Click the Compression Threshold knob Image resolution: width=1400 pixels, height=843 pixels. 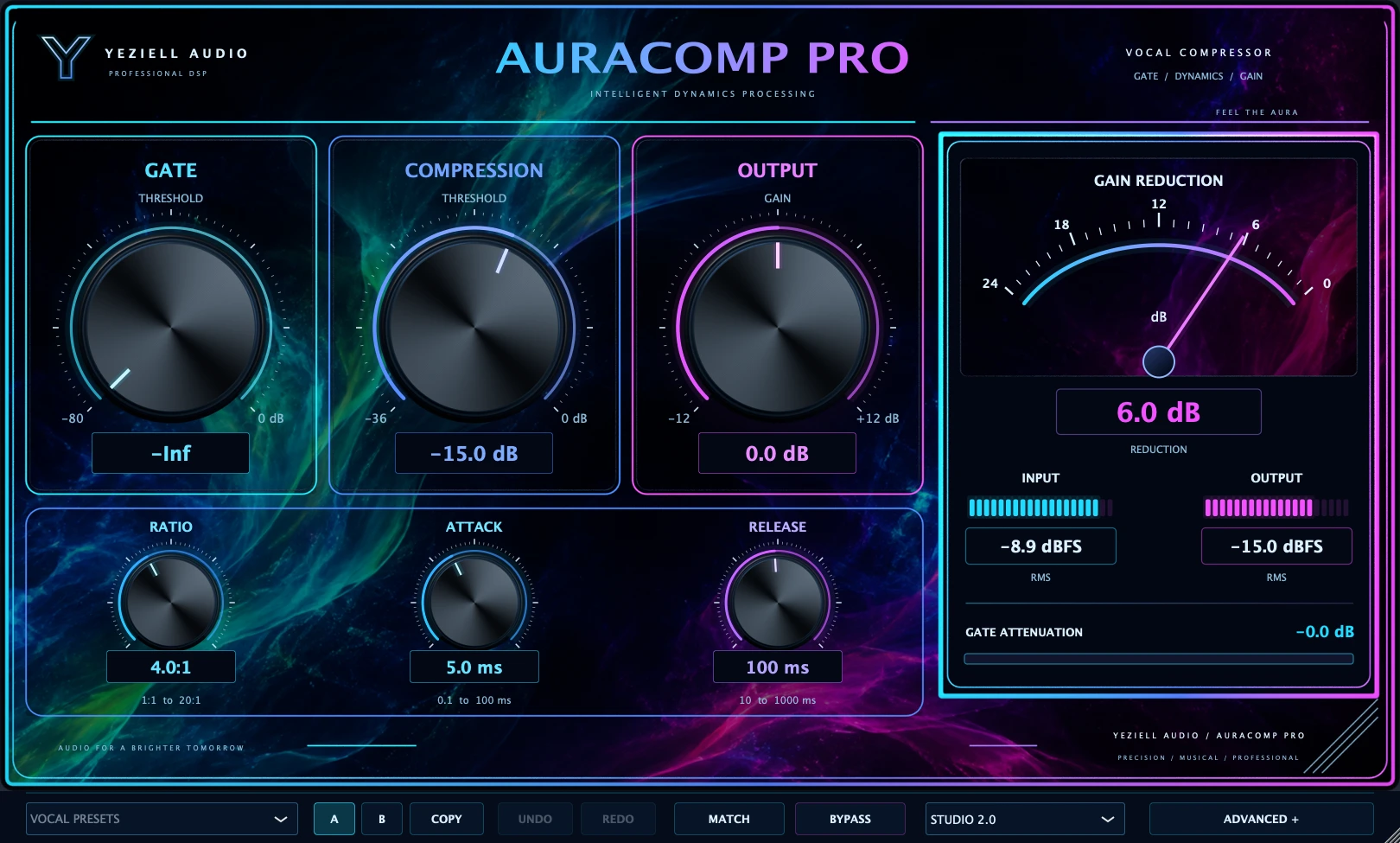click(x=474, y=328)
